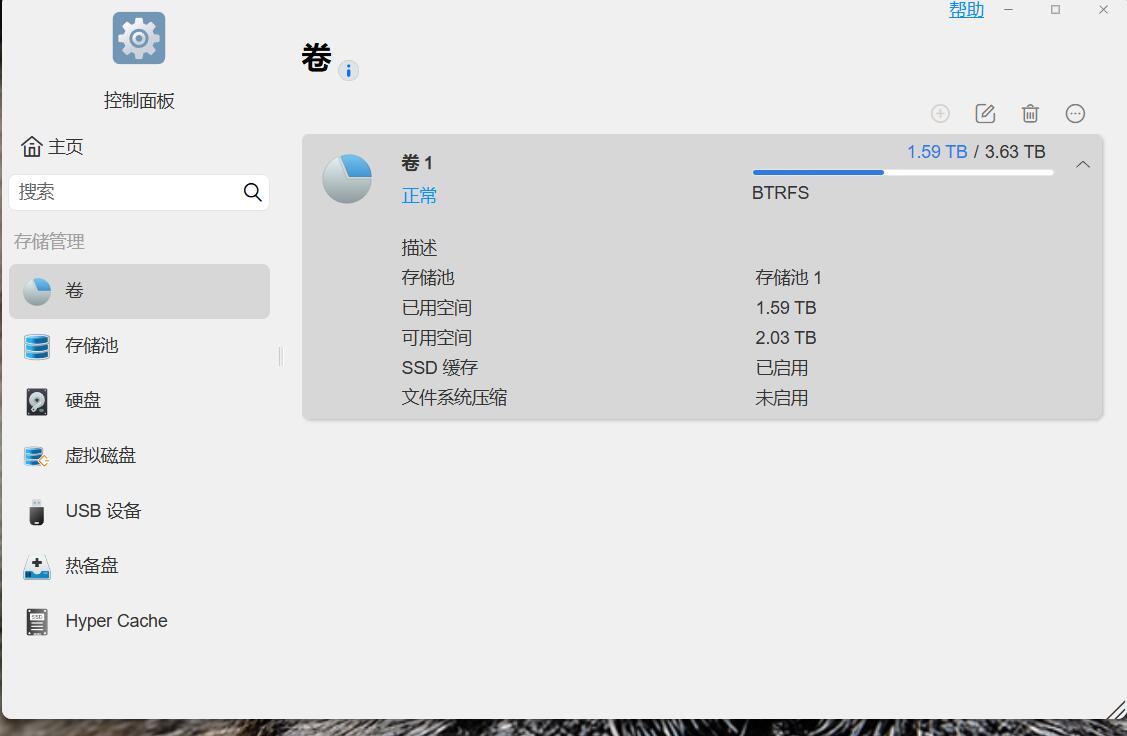Screen dimensions: 1127x736
Task: Open the Hyper Cache menu item
Action: 139,622
